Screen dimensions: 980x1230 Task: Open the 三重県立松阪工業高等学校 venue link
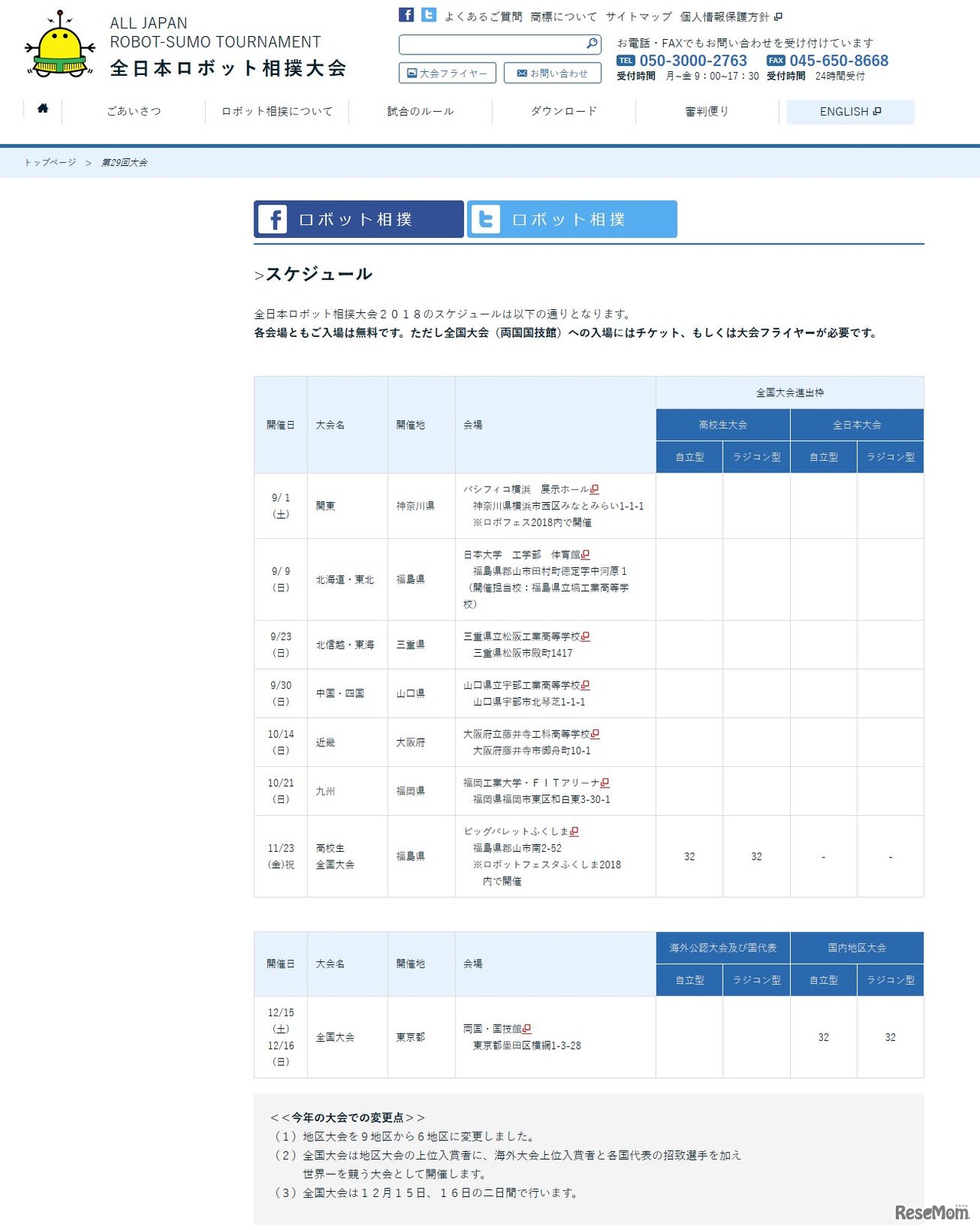[x=521, y=636]
